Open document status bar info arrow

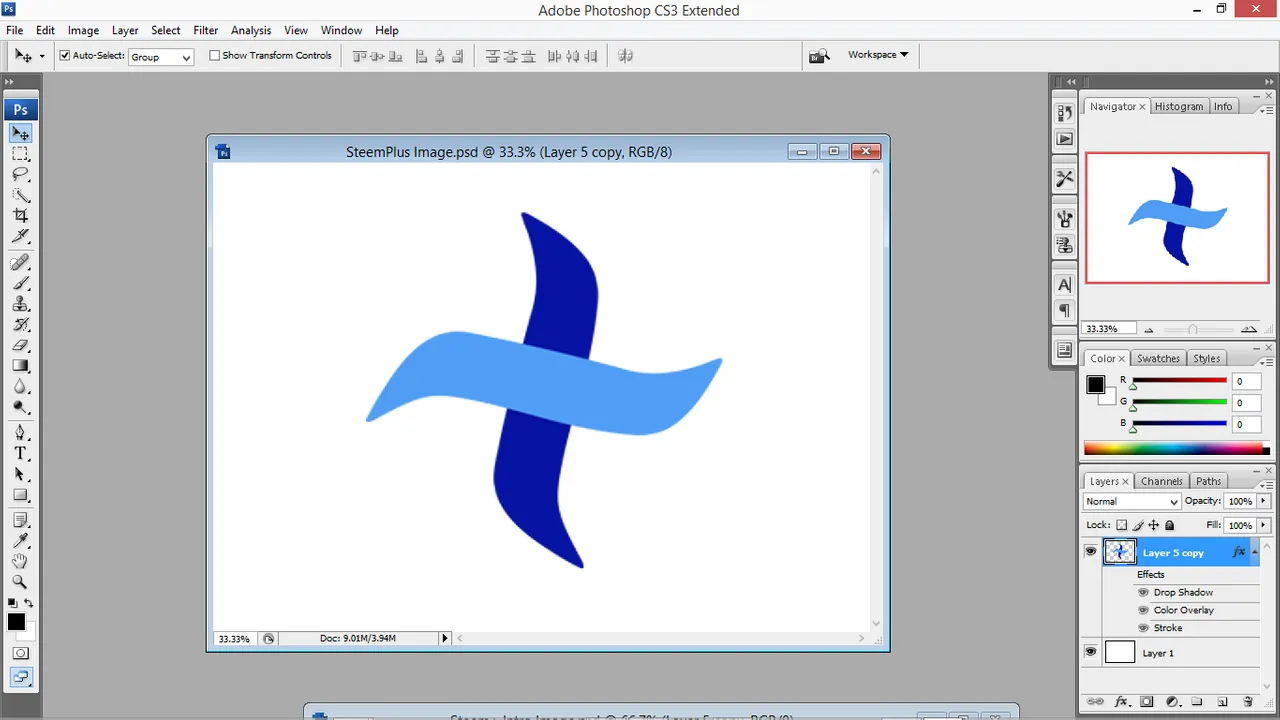click(x=445, y=638)
